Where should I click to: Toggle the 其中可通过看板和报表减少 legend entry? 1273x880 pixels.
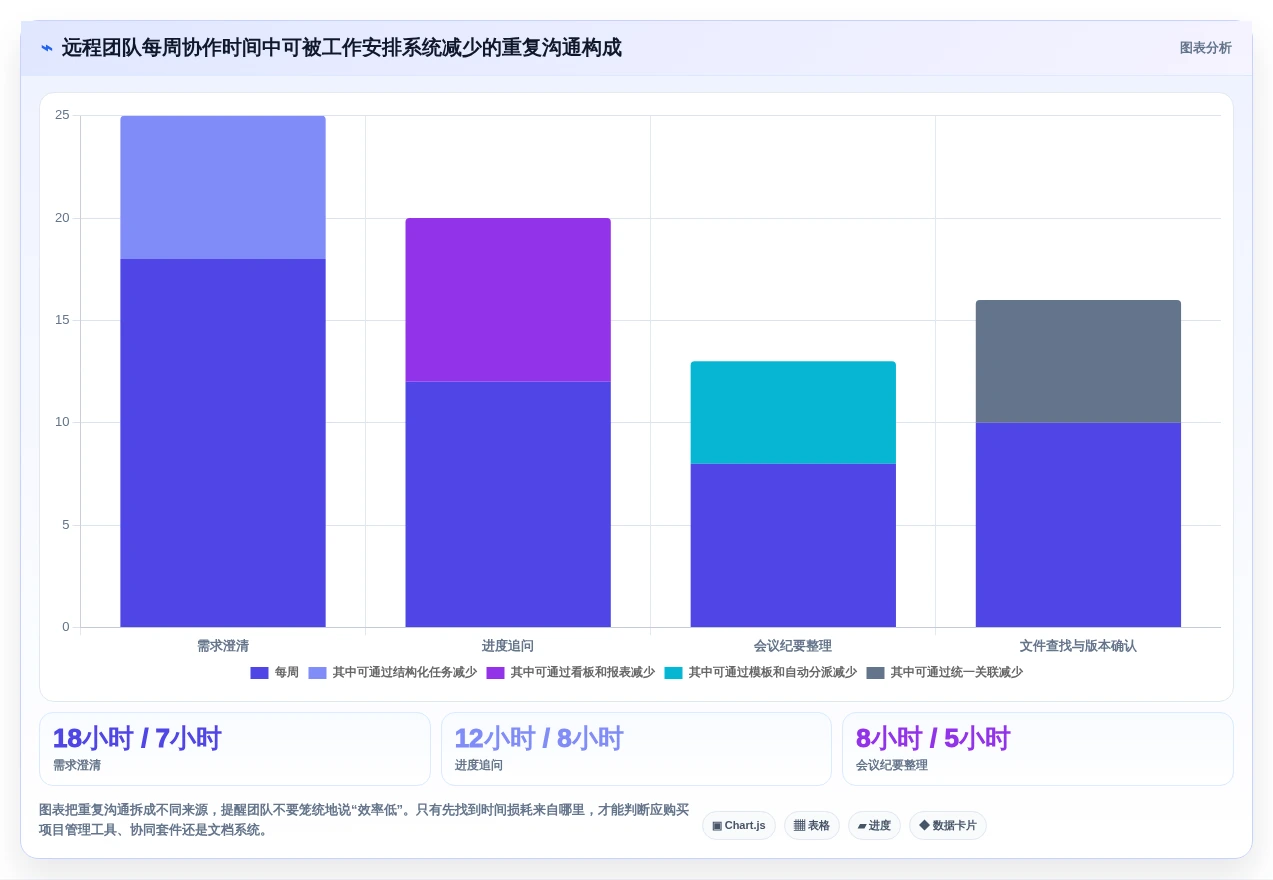[571, 673]
